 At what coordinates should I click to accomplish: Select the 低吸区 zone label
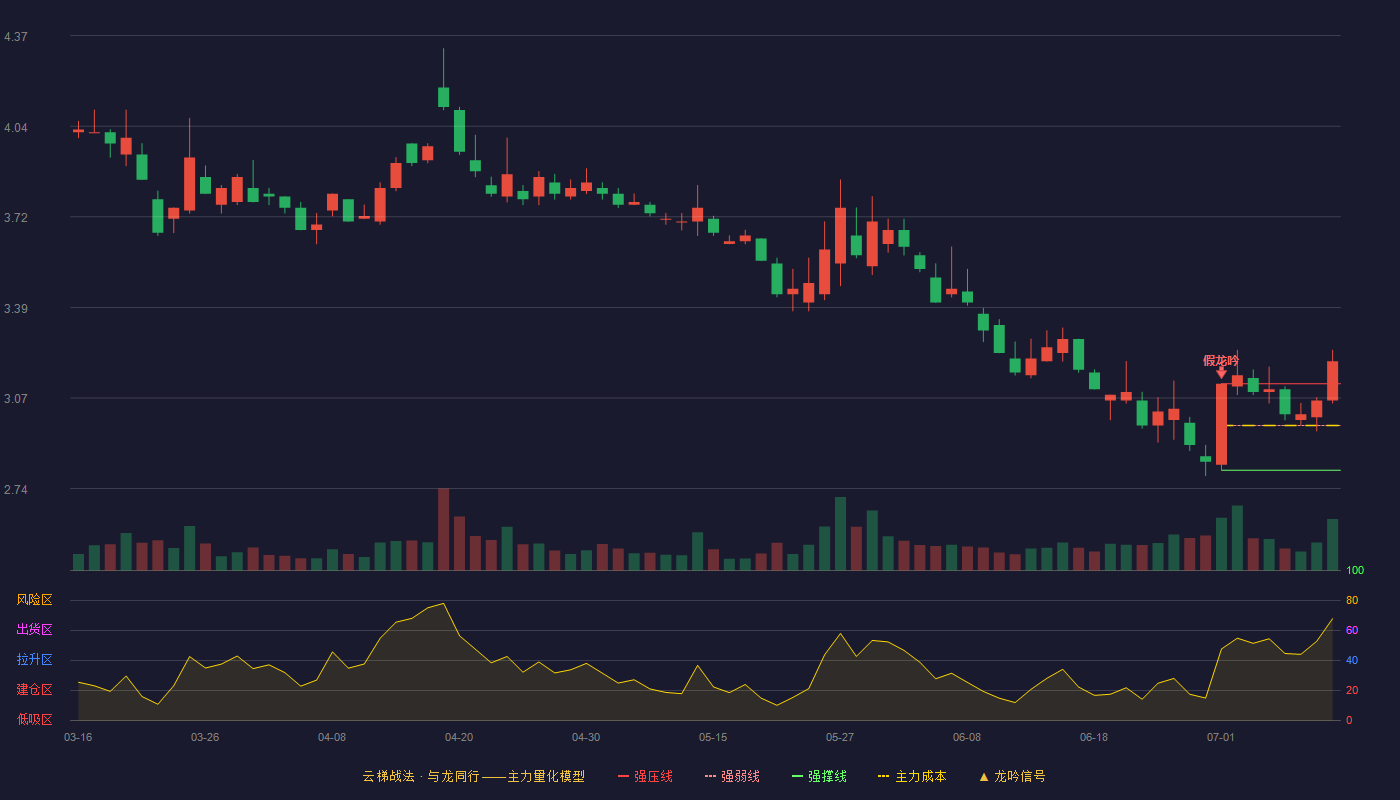(35, 719)
